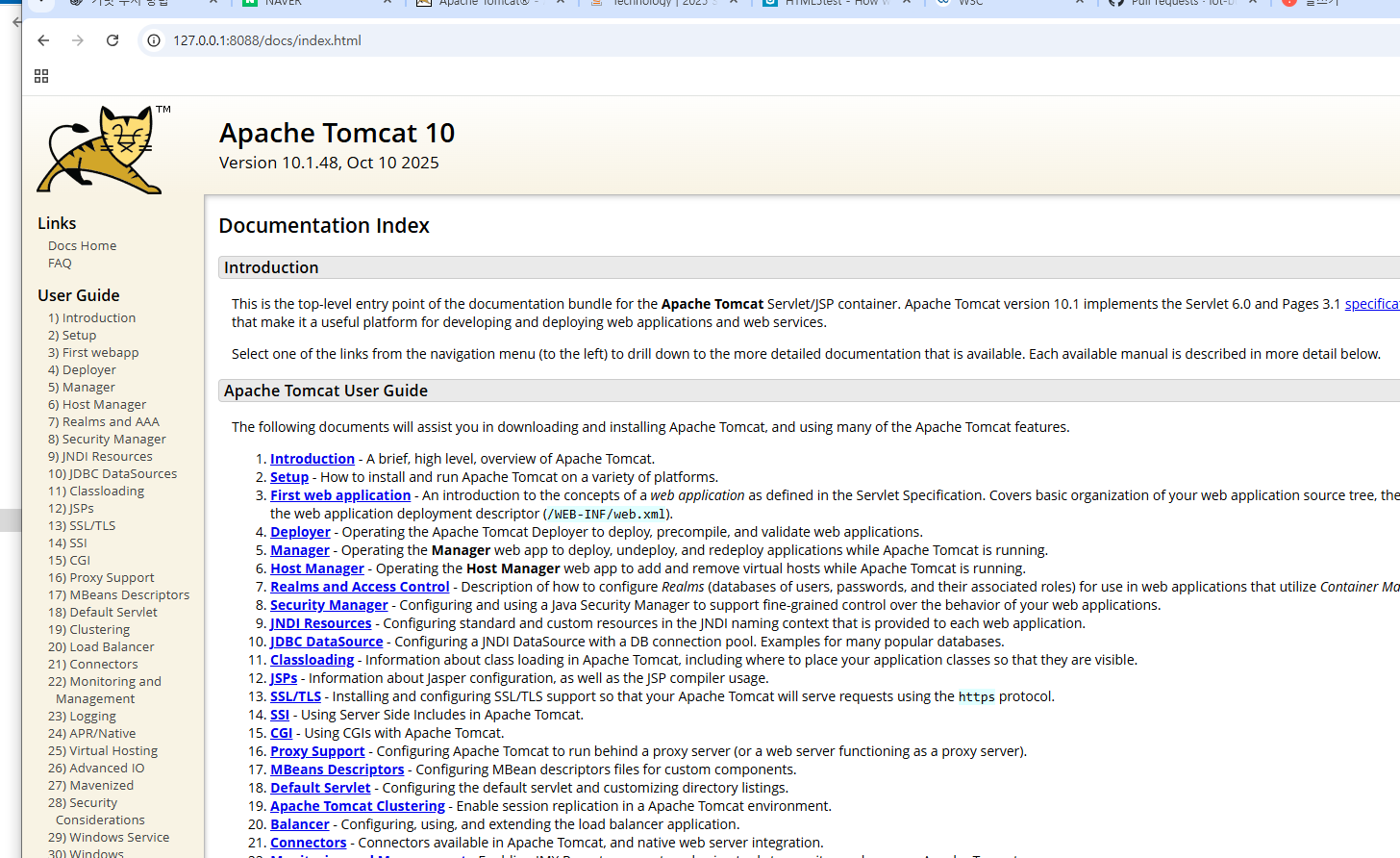This screenshot has width=1400, height=858.
Task: Select sidebar item 18) Default Servlet
Action: point(103,613)
